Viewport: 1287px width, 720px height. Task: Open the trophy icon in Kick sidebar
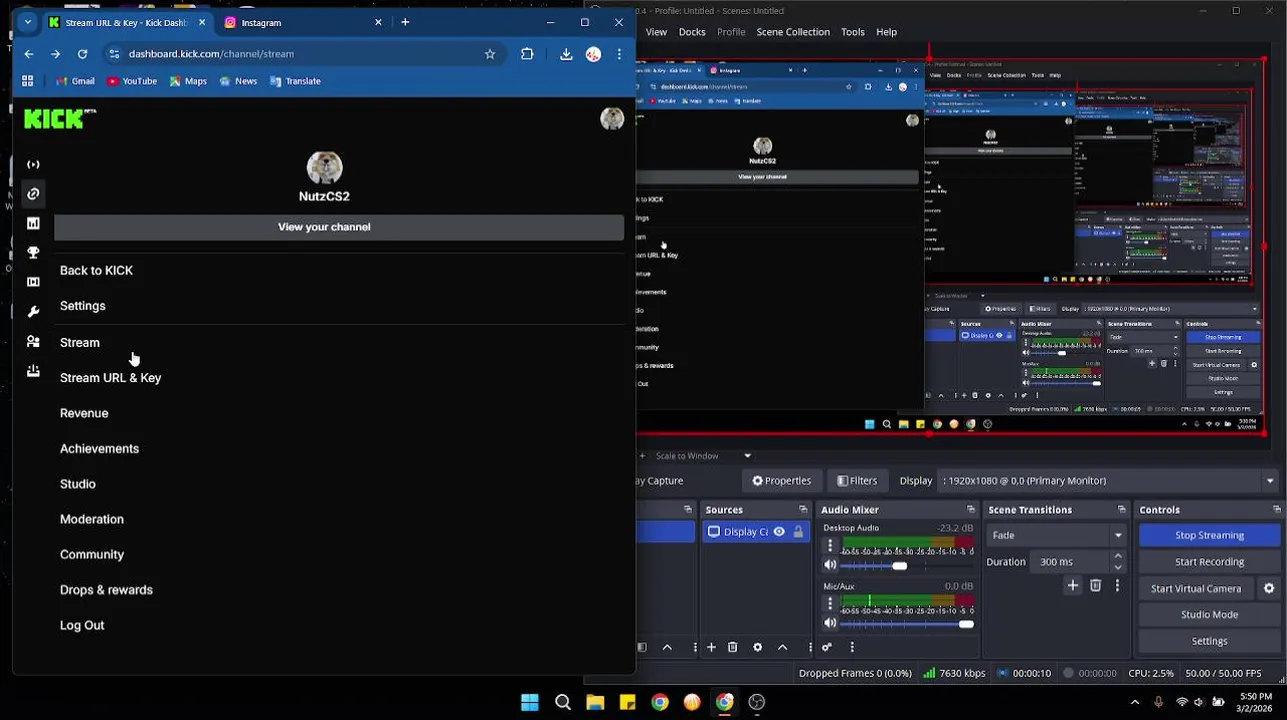(33, 253)
